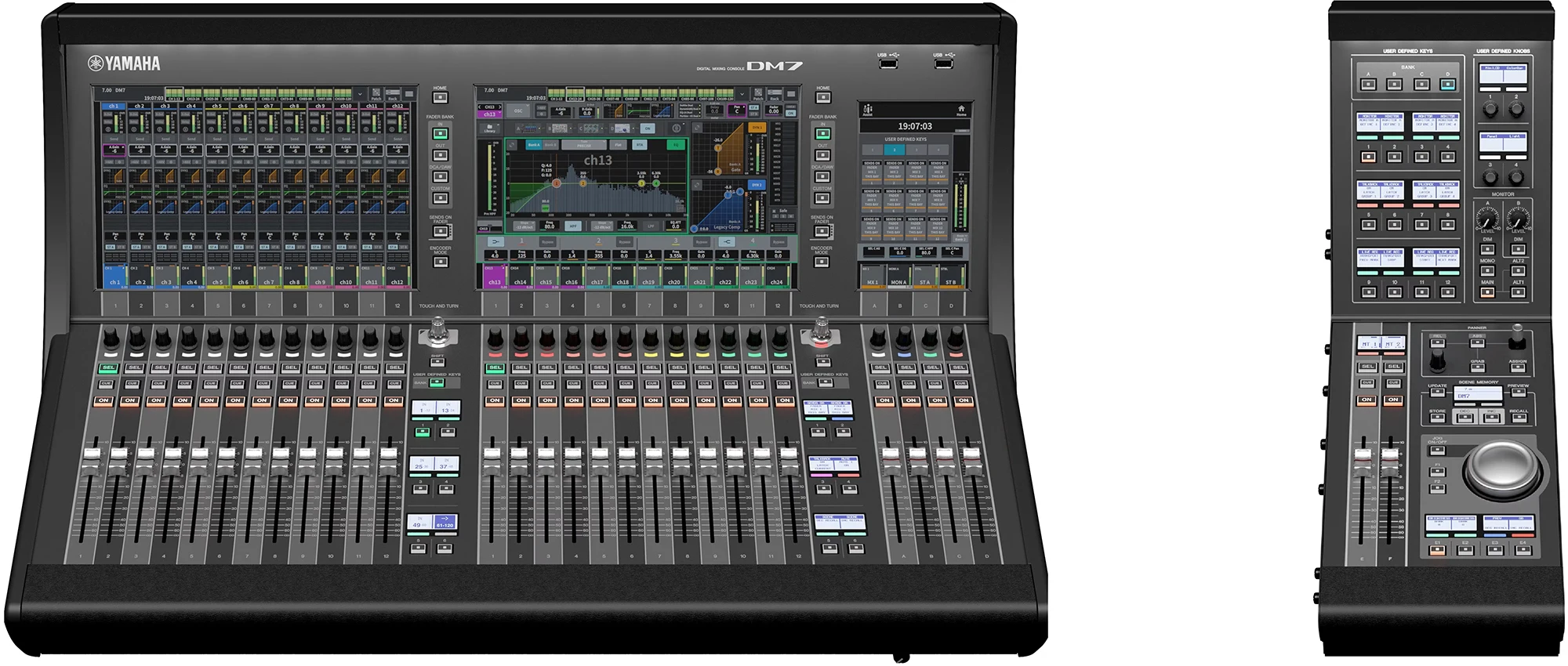The width and height of the screenshot is (1568, 666).
Task: Toggle the HPF button below the EQ graph
Action: click(x=573, y=226)
